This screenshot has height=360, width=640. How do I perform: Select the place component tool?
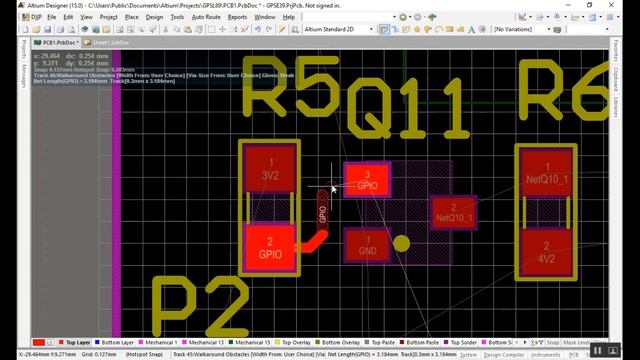[x=482, y=29]
